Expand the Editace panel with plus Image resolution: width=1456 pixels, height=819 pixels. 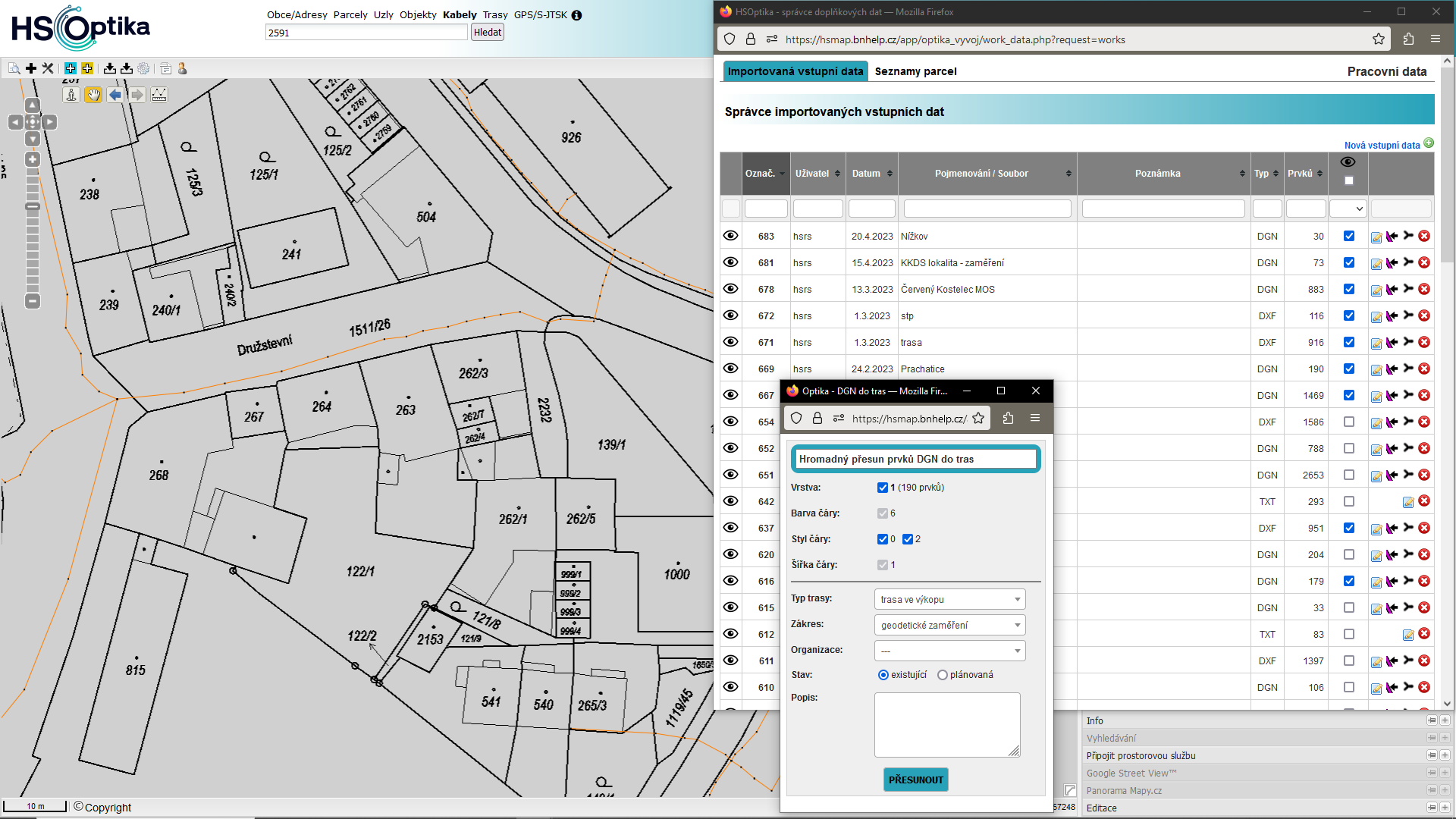[x=1445, y=808]
